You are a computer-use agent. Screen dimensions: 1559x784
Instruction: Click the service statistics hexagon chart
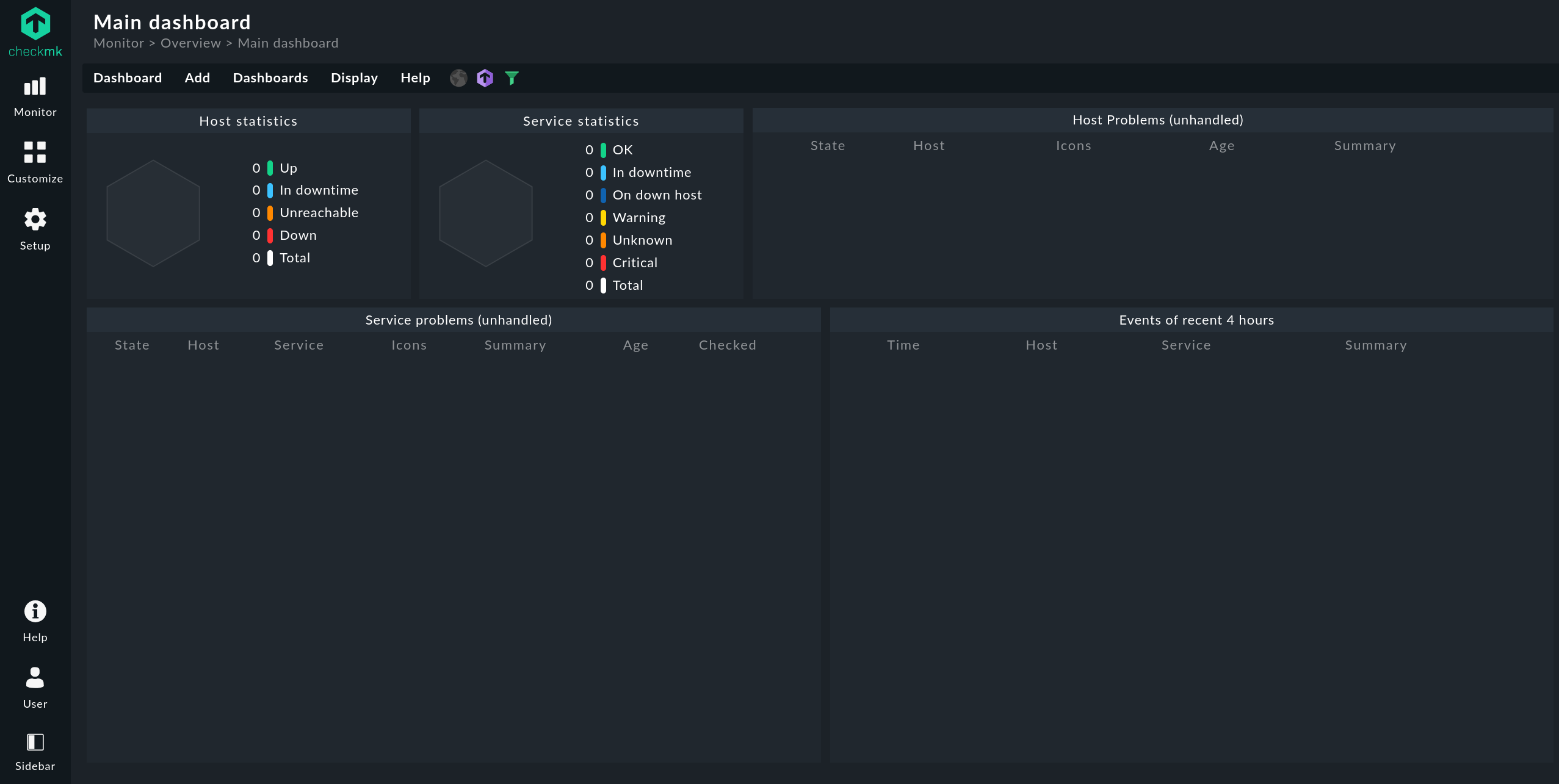click(x=486, y=214)
